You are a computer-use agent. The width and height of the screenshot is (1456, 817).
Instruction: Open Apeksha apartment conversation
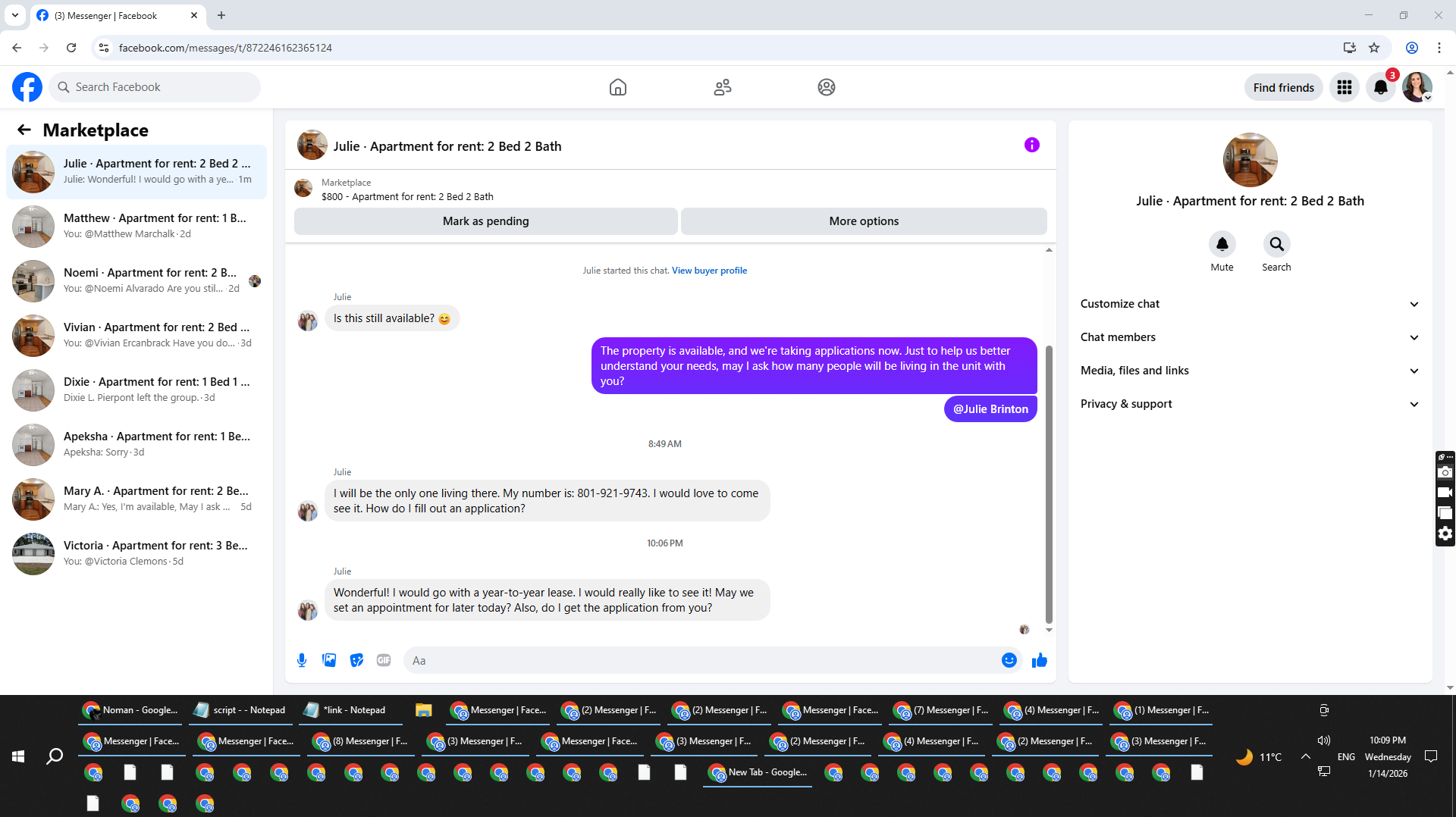tap(136, 445)
